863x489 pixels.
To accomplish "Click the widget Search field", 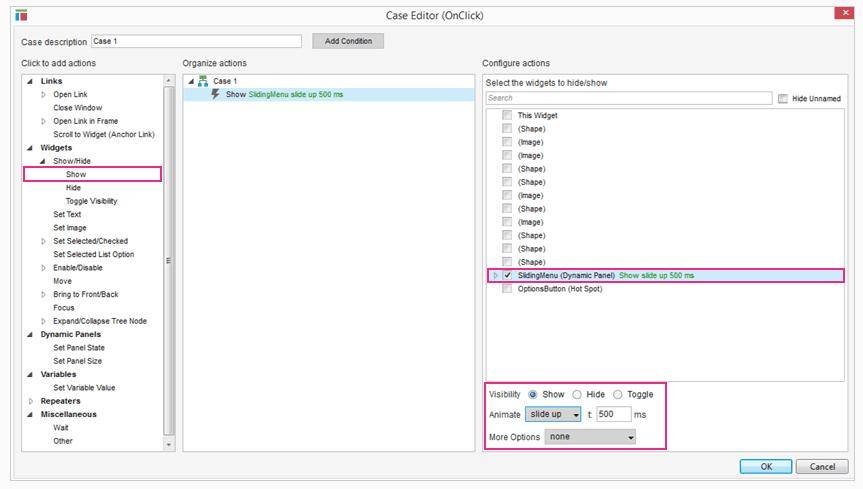I will (628, 98).
